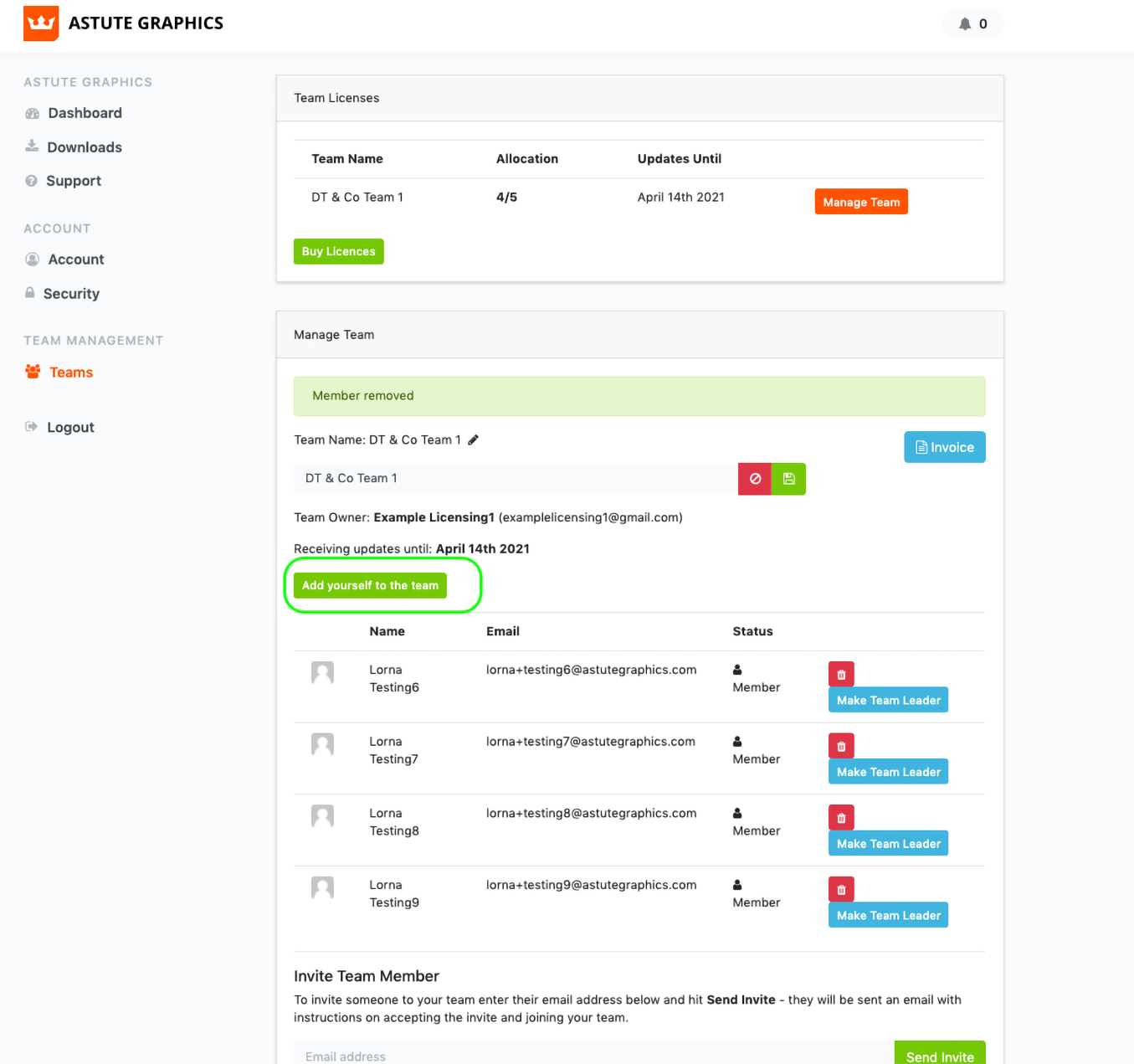Click Add yourself to the team
The width and height of the screenshot is (1134, 1064).
pyautogui.click(x=370, y=585)
